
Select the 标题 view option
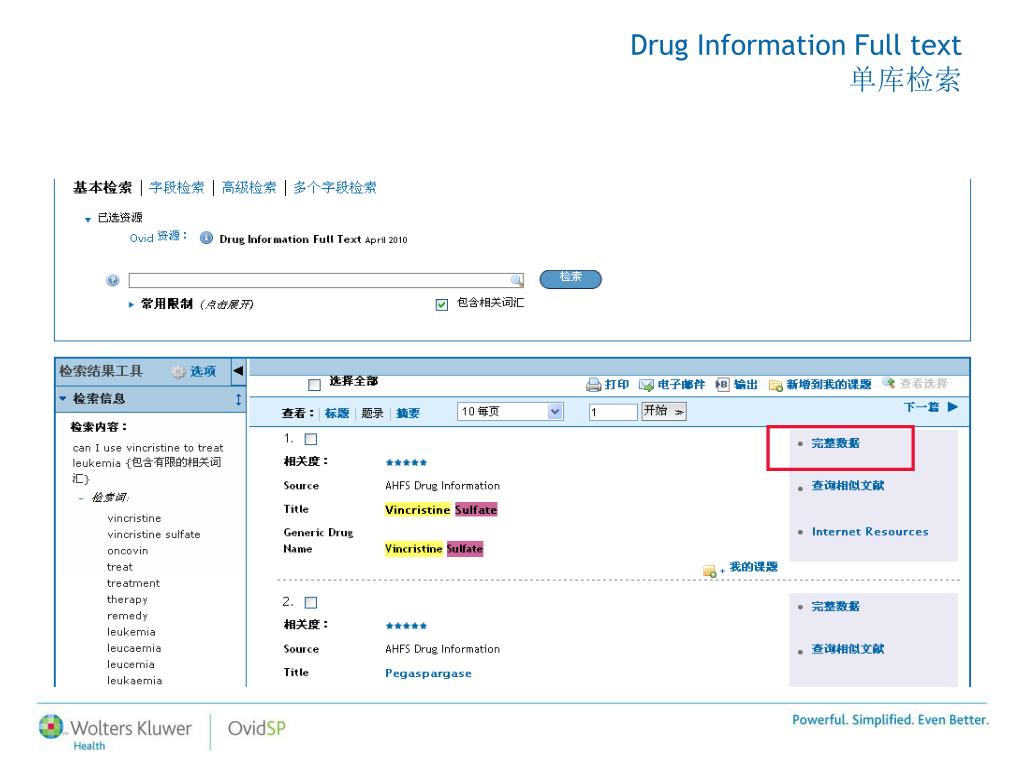coord(337,413)
